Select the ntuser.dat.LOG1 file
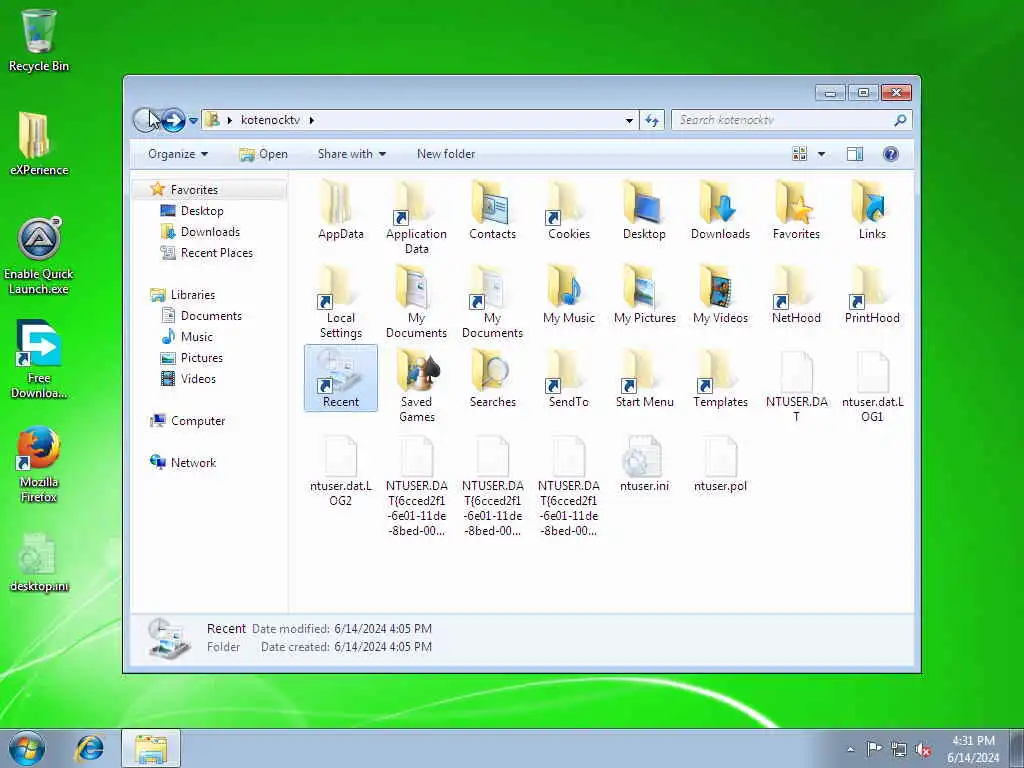This screenshot has height=768, width=1024. pos(872,386)
